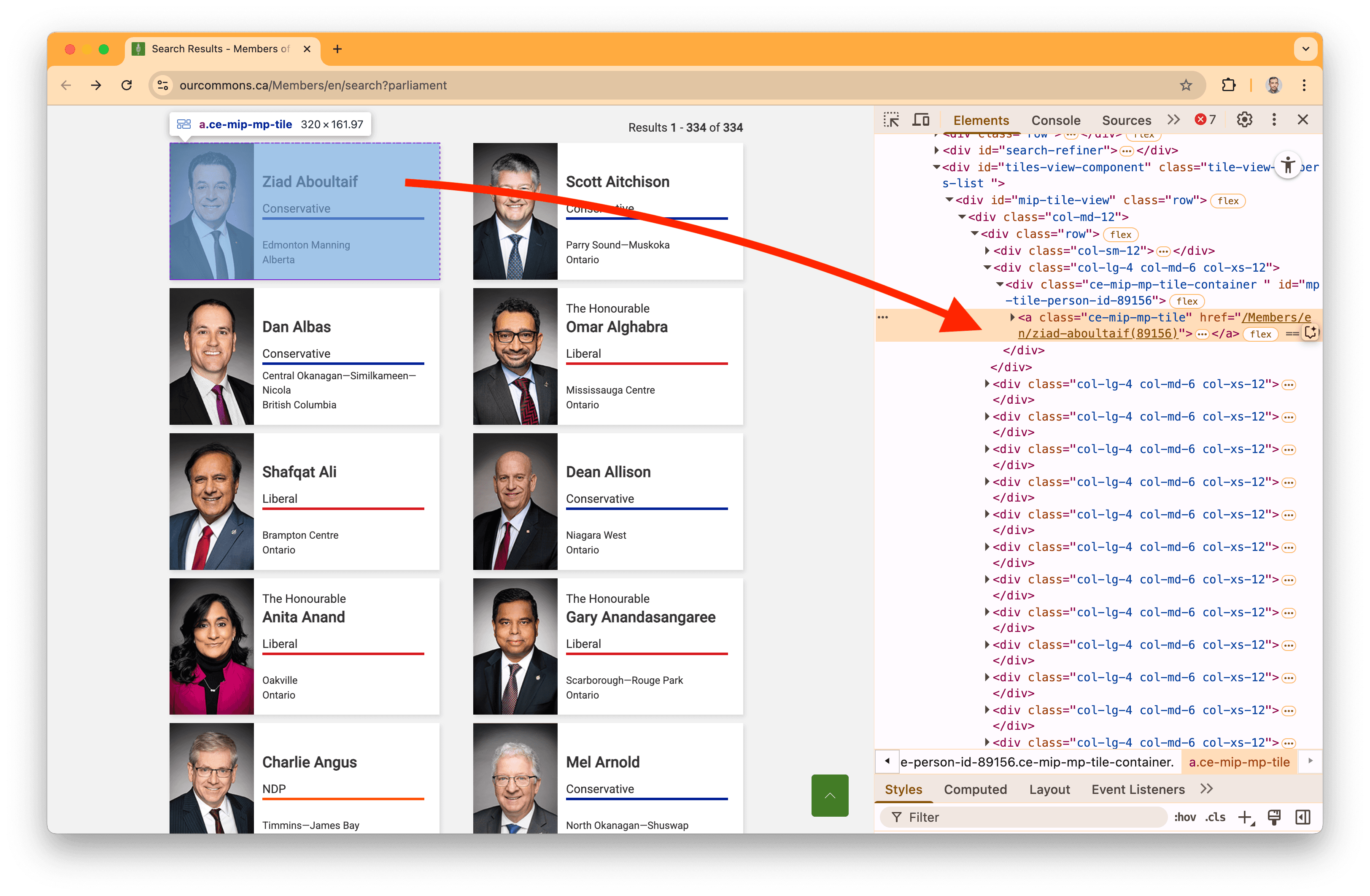Select a.ce-mip-mp-tile breadcrumb

click(x=1239, y=762)
